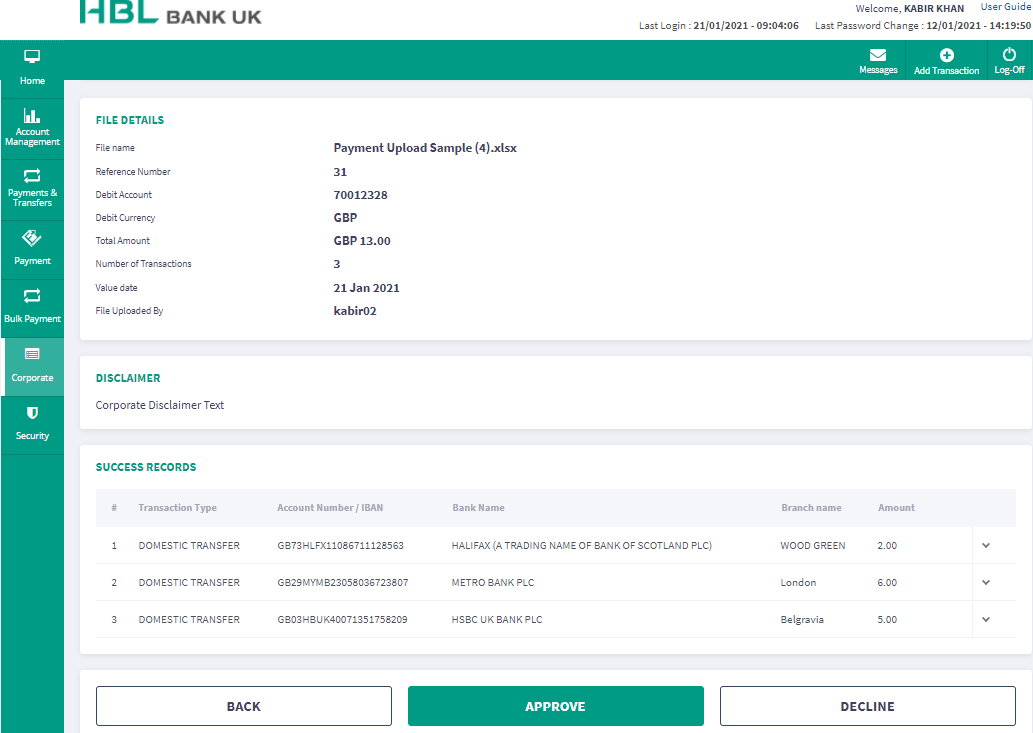Go to Home menu label

tap(32, 80)
